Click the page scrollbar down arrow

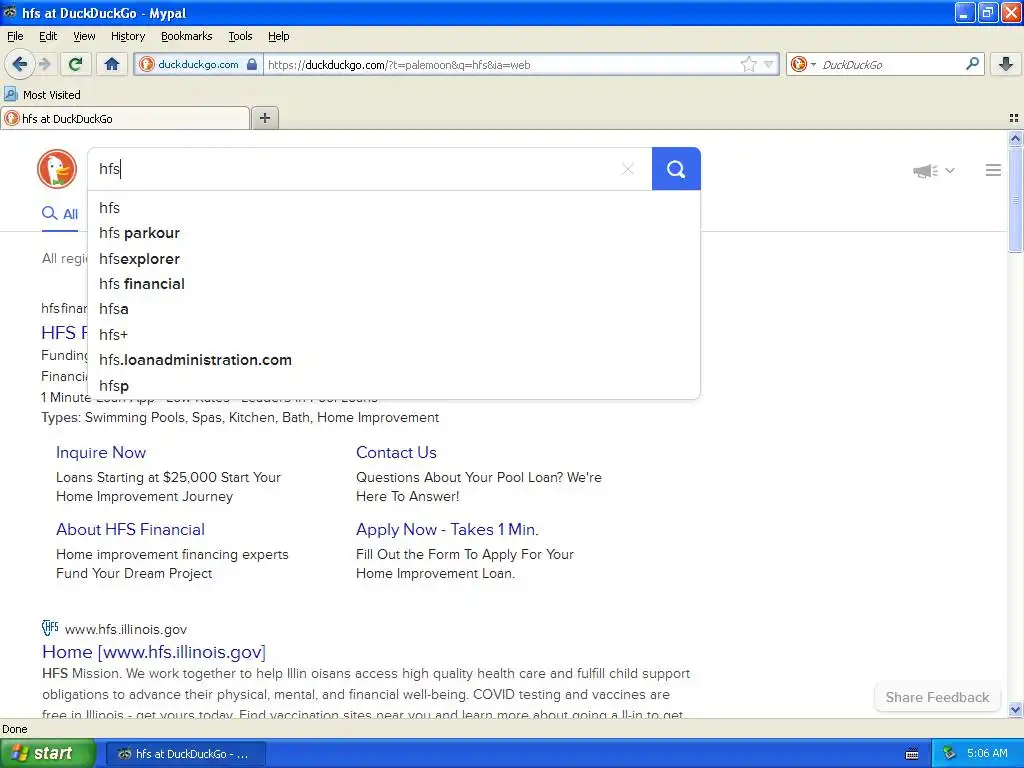pos(1015,709)
